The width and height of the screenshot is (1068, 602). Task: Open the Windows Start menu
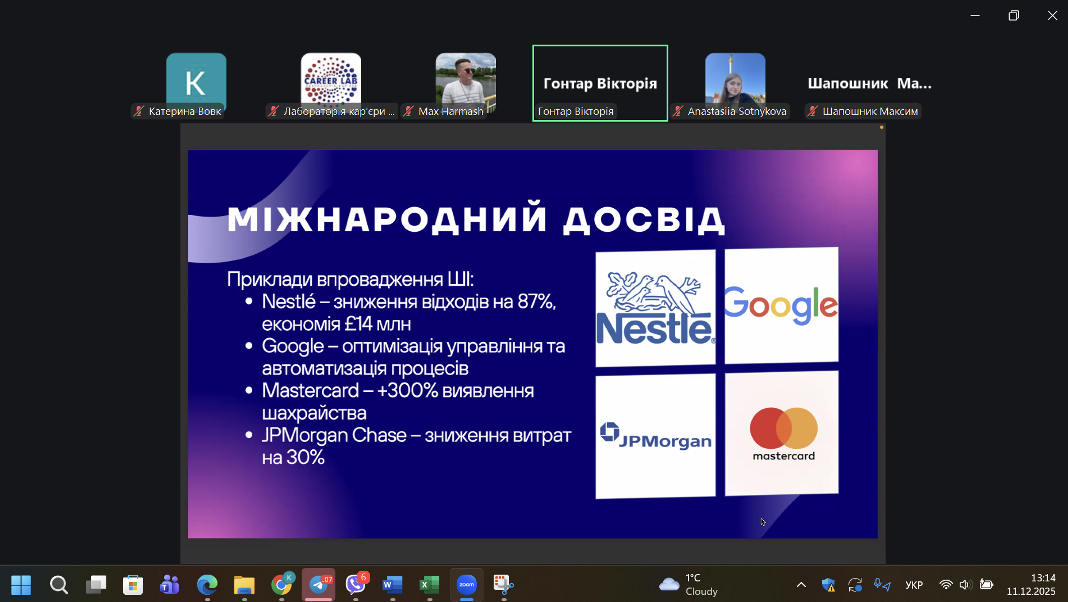pos(21,585)
